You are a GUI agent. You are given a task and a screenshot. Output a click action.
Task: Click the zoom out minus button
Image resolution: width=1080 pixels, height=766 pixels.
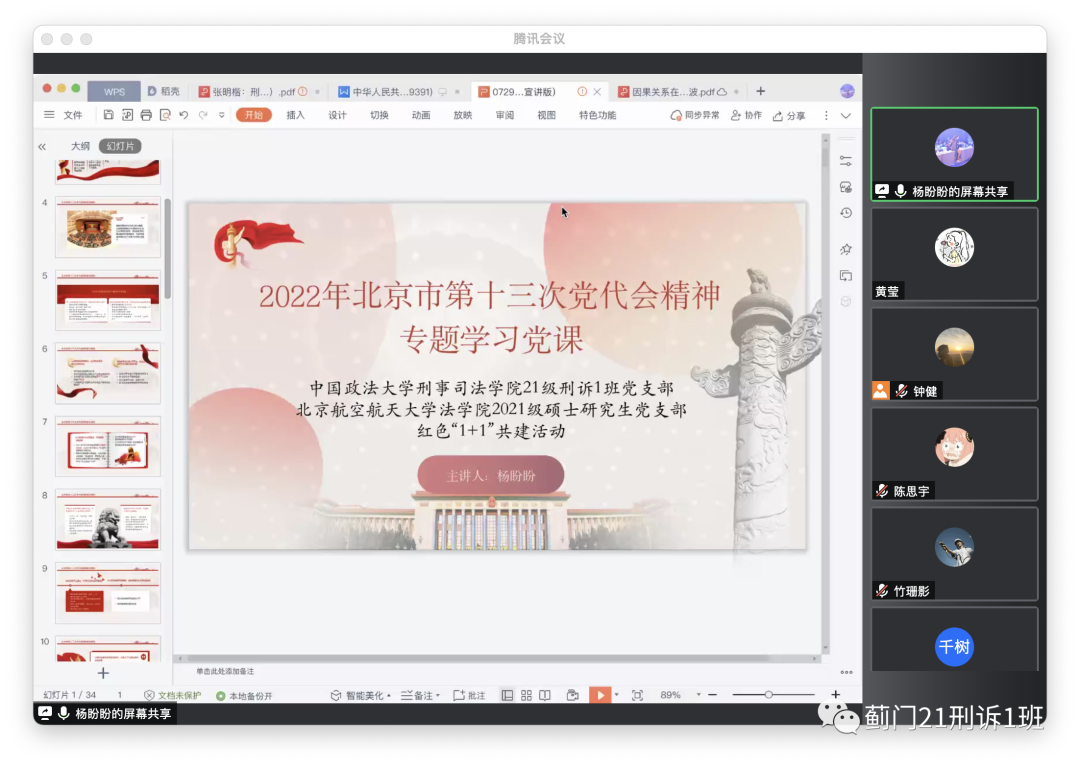pyautogui.click(x=713, y=695)
